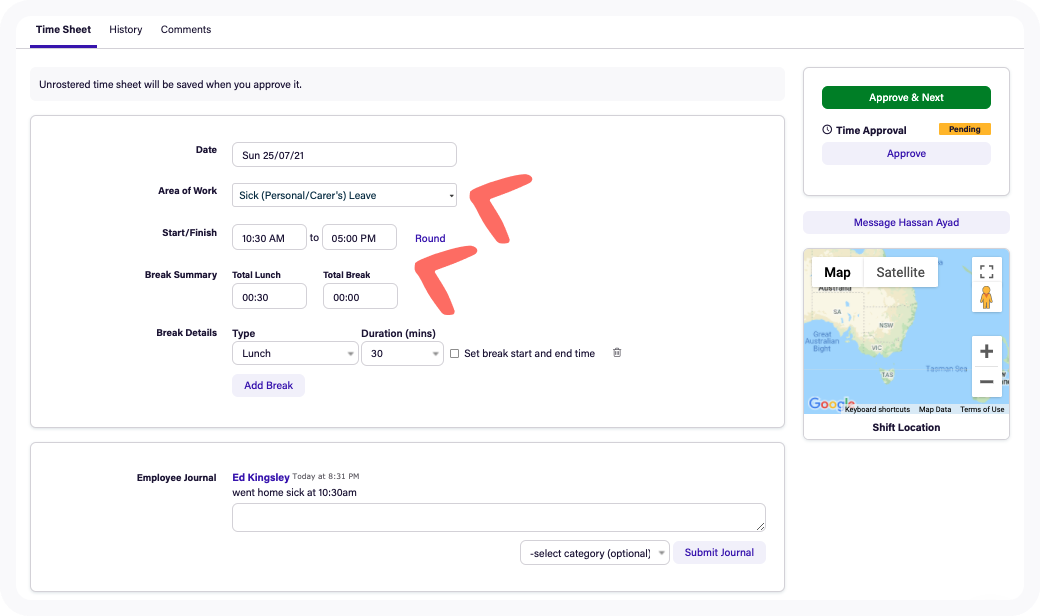Enable Set break start and end time
Viewport: 1040px width, 616px height.
click(x=455, y=354)
